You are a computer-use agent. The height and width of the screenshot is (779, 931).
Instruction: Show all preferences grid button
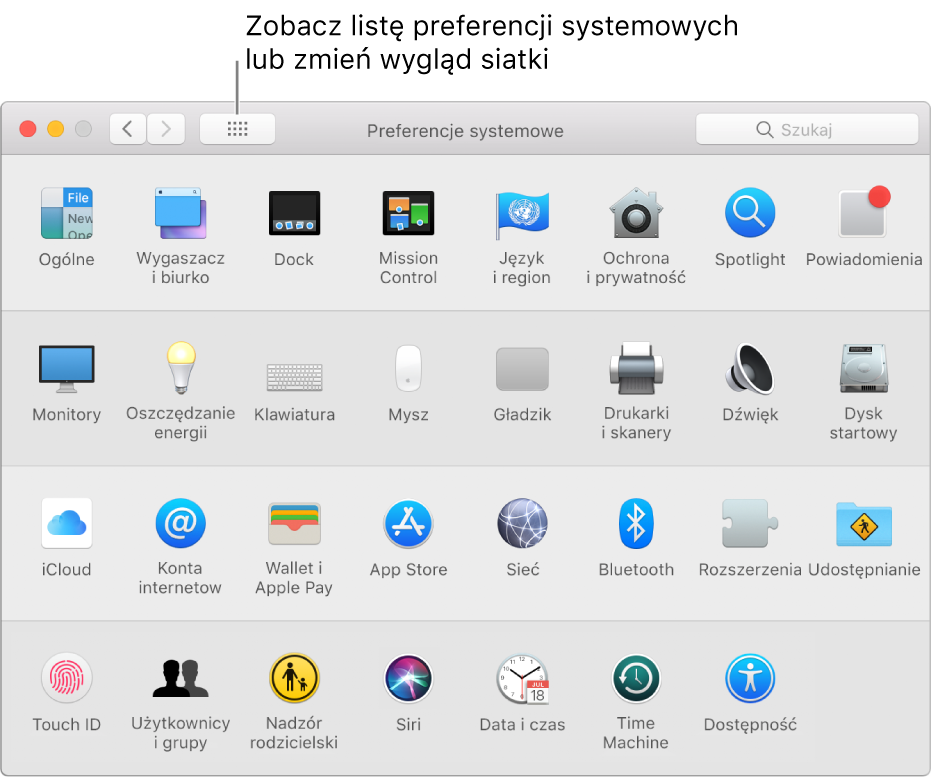238,129
